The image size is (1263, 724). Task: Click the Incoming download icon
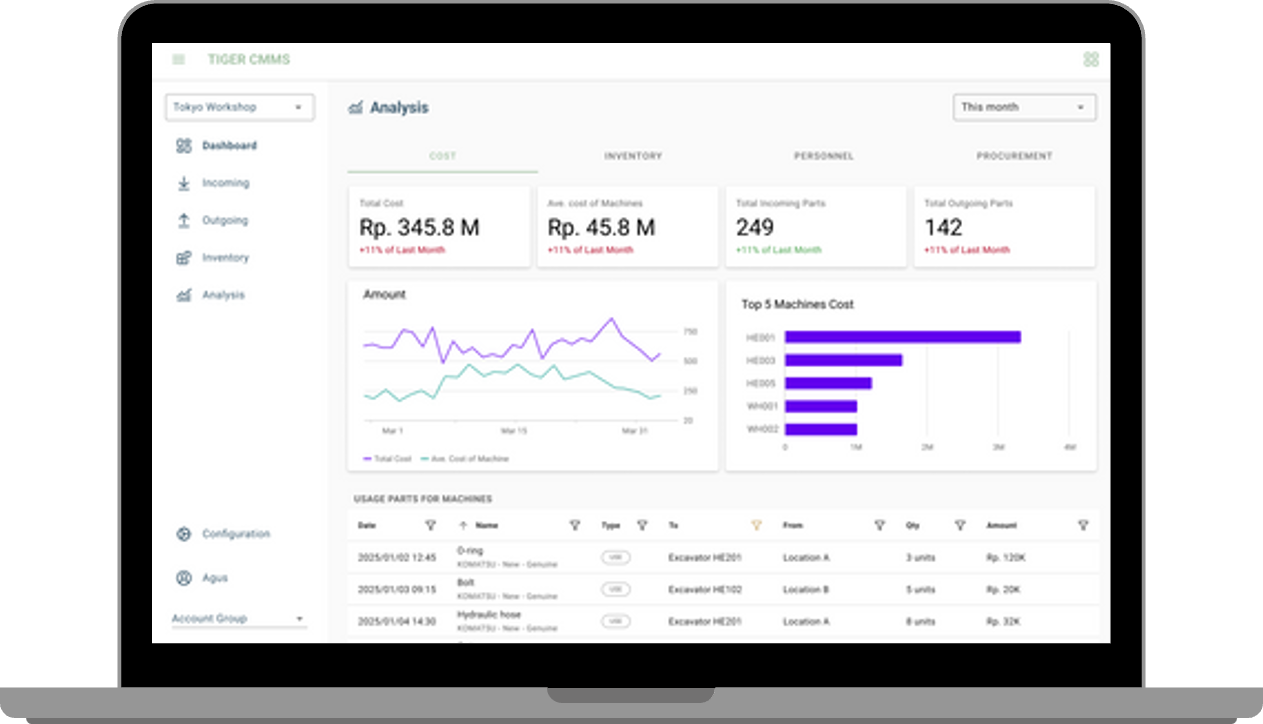click(x=183, y=184)
